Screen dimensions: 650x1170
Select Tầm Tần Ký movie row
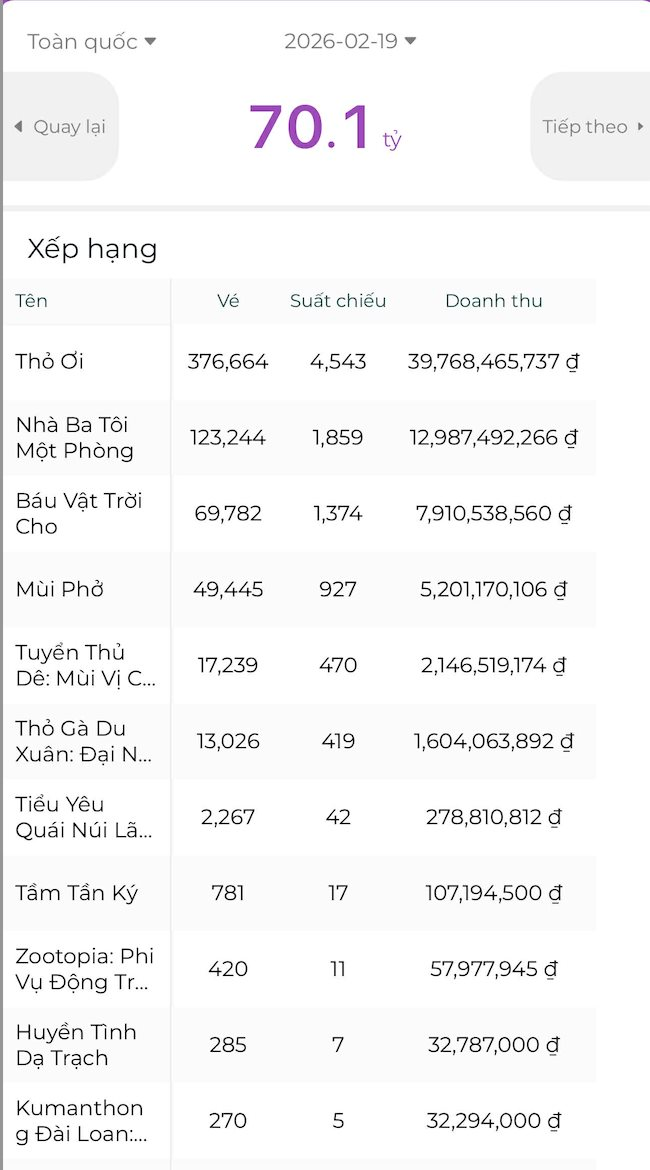(x=76, y=894)
